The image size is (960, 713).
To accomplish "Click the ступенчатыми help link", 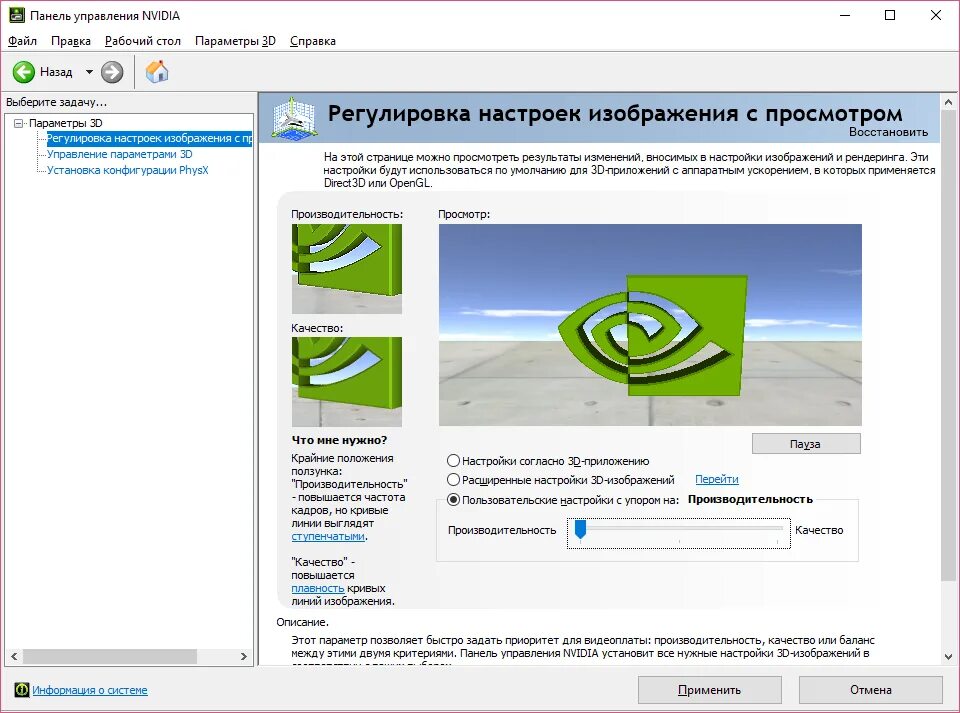I will (x=328, y=536).
